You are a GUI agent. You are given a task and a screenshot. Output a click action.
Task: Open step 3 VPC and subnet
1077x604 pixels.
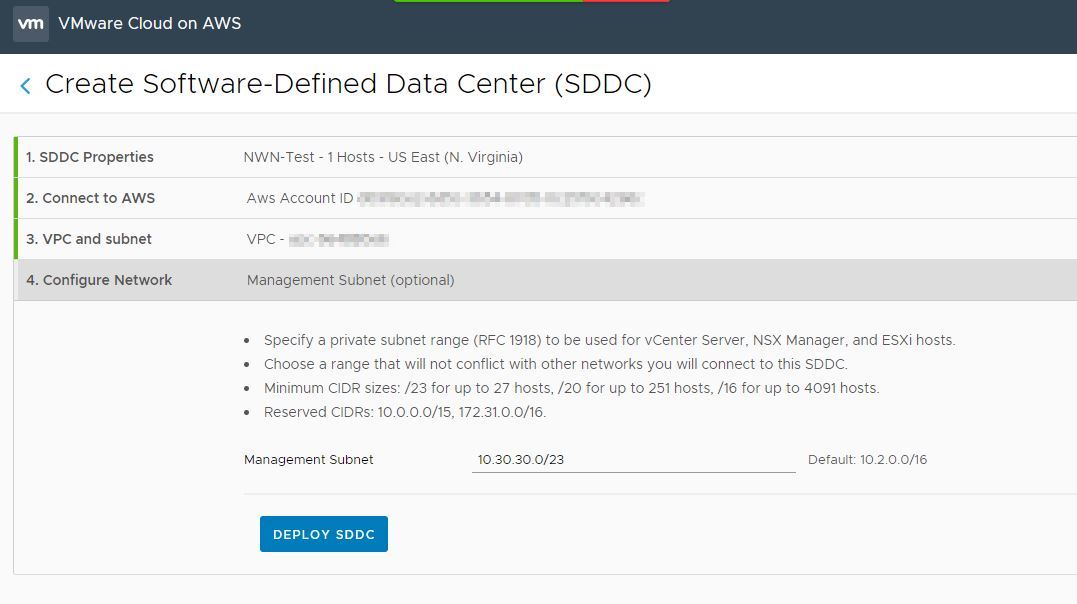click(x=89, y=239)
